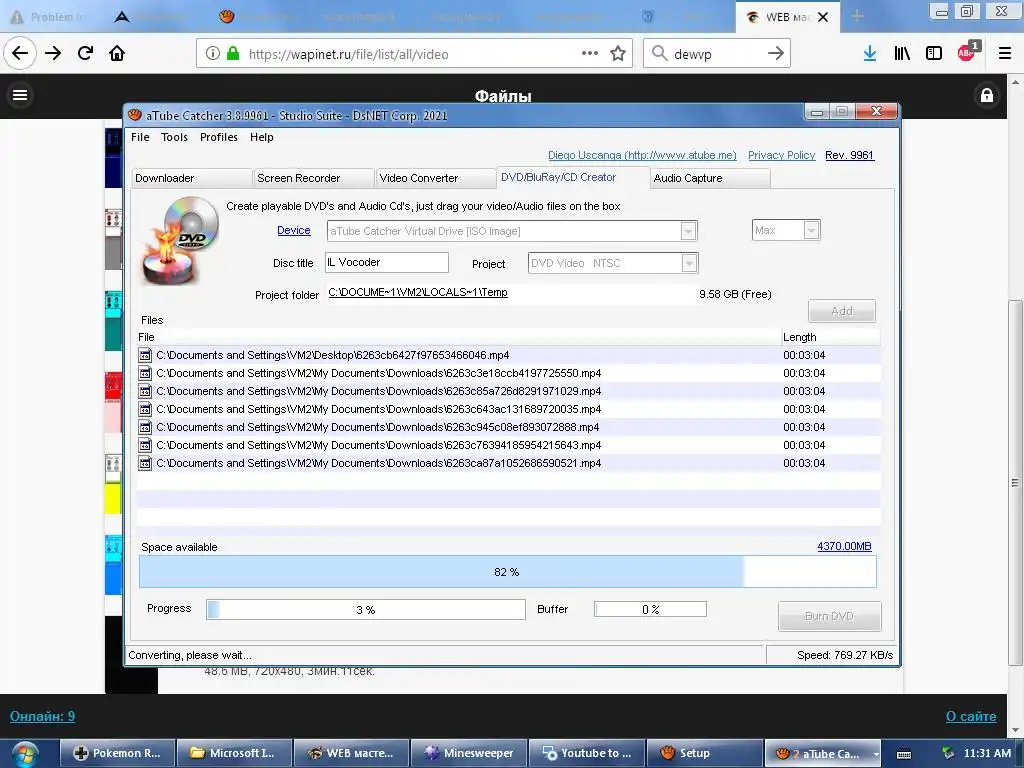Select file icon of 6263cb6427f97653466046.mp4
Viewport: 1024px width, 768px height.
pos(145,355)
